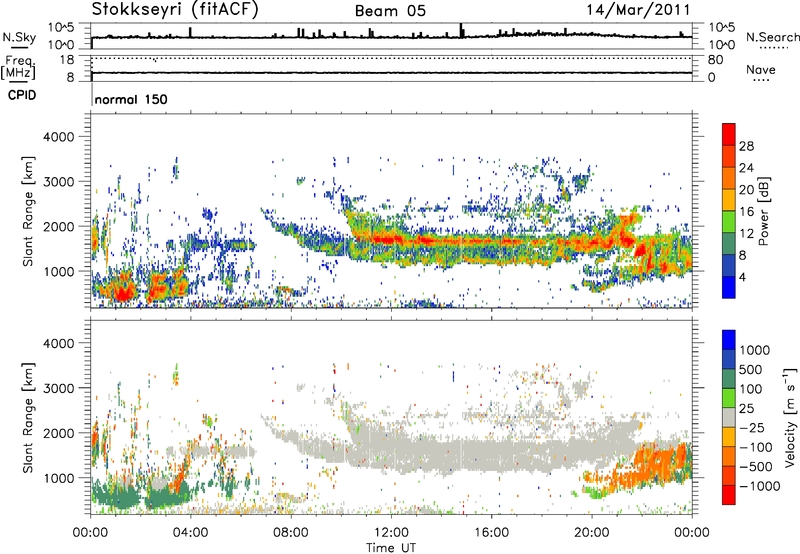Viewport: 800px width, 554px height.
Task: Click the 08:00 time tick label
Action: (x=291, y=533)
